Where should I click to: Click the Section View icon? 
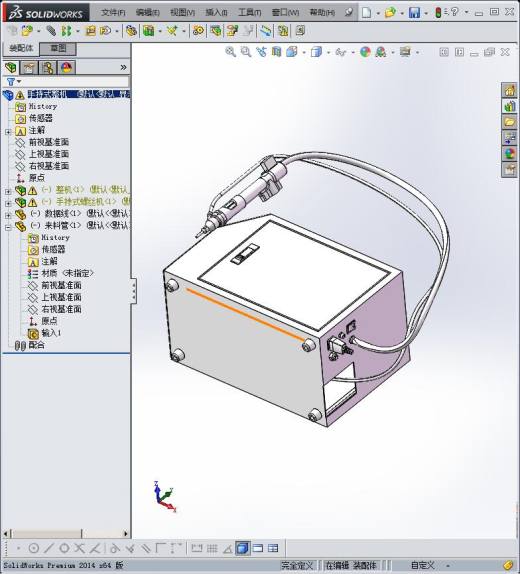click(x=276, y=52)
